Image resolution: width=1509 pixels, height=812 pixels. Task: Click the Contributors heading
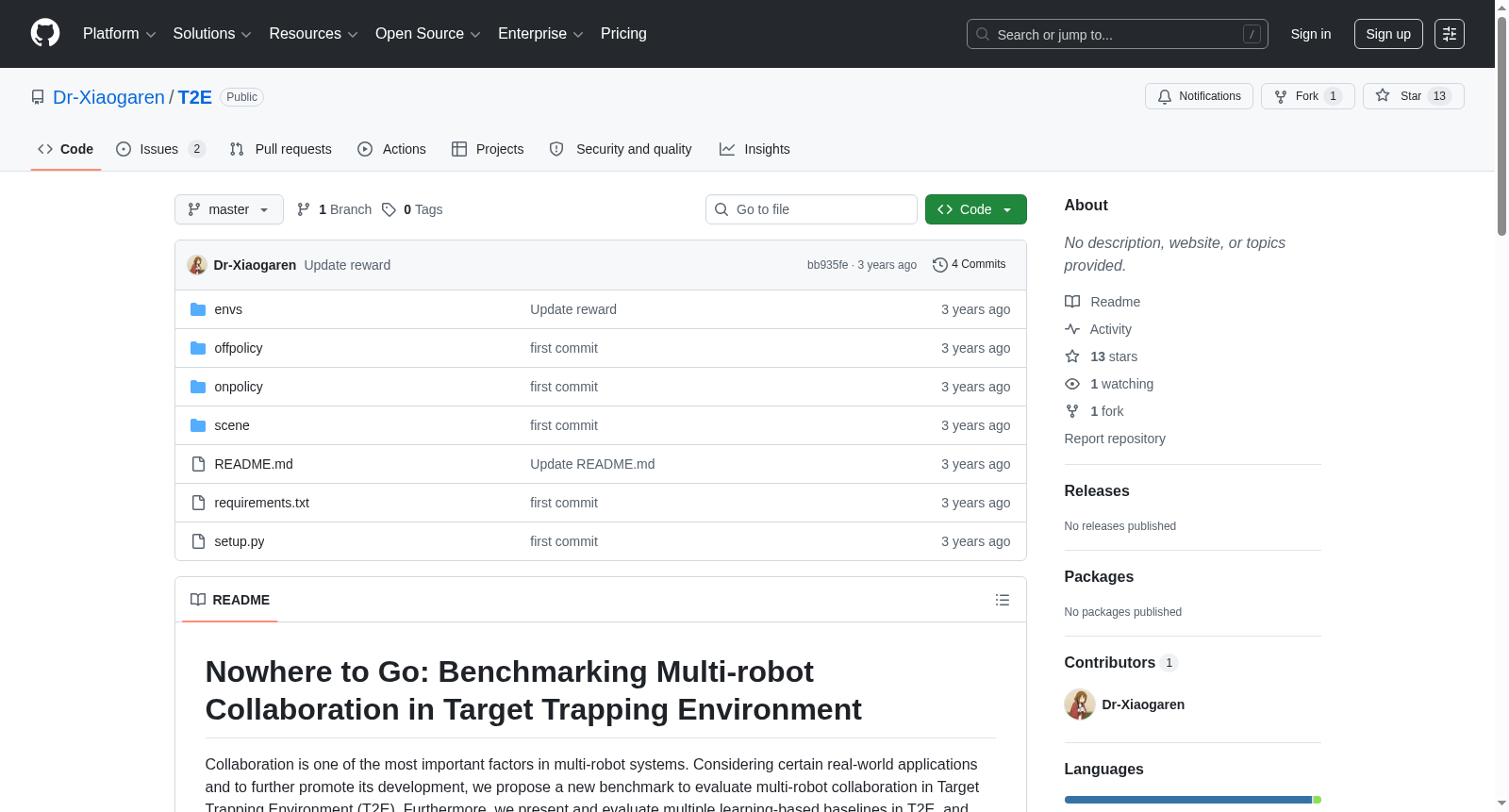coord(1110,663)
